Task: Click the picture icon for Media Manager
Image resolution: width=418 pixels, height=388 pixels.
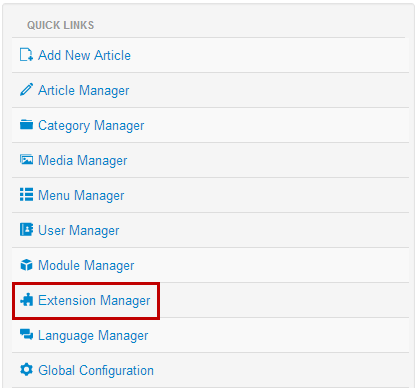Action: point(26,160)
